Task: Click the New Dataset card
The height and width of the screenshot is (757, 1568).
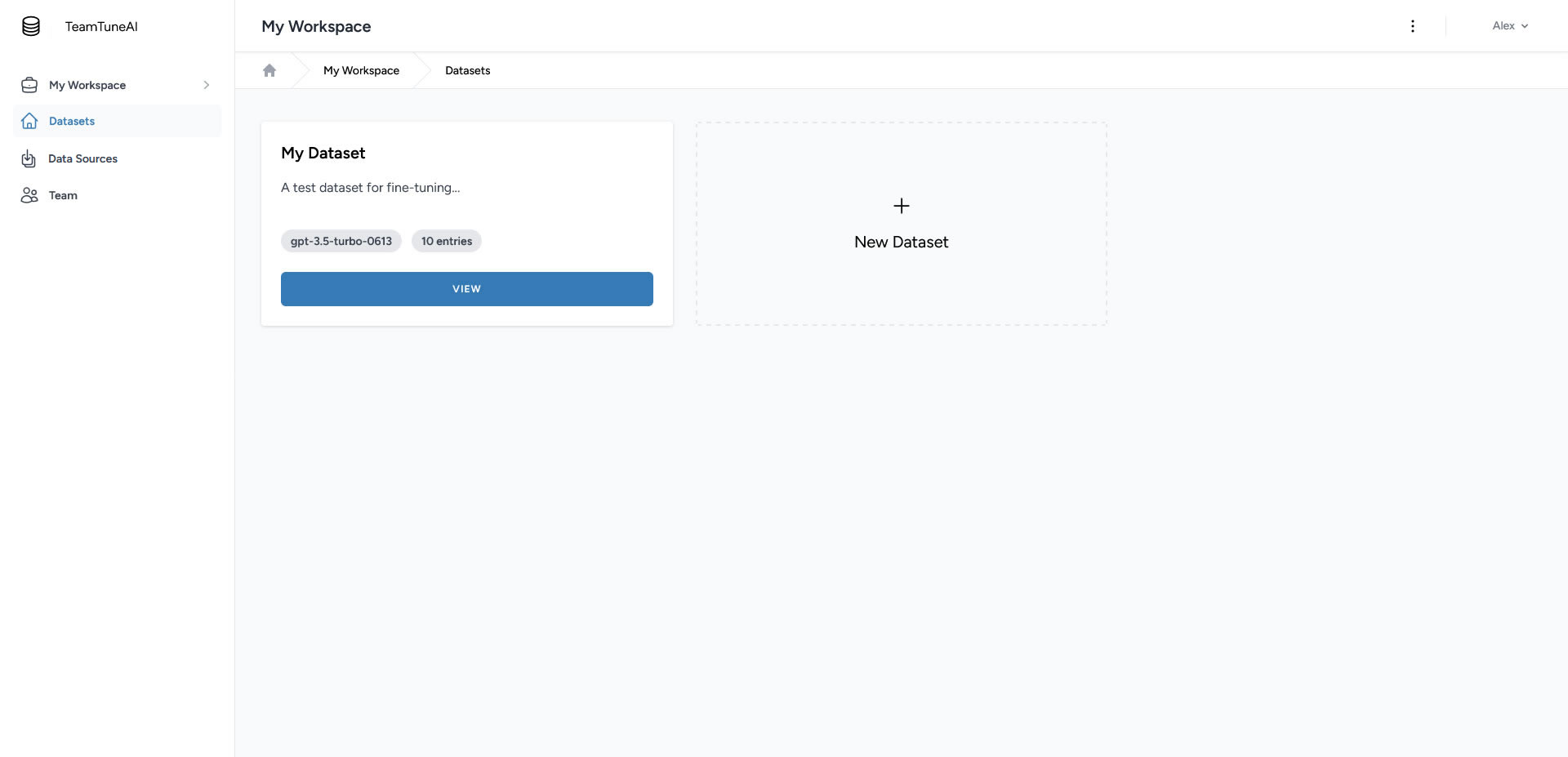Action: pyautogui.click(x=901, y=224)
